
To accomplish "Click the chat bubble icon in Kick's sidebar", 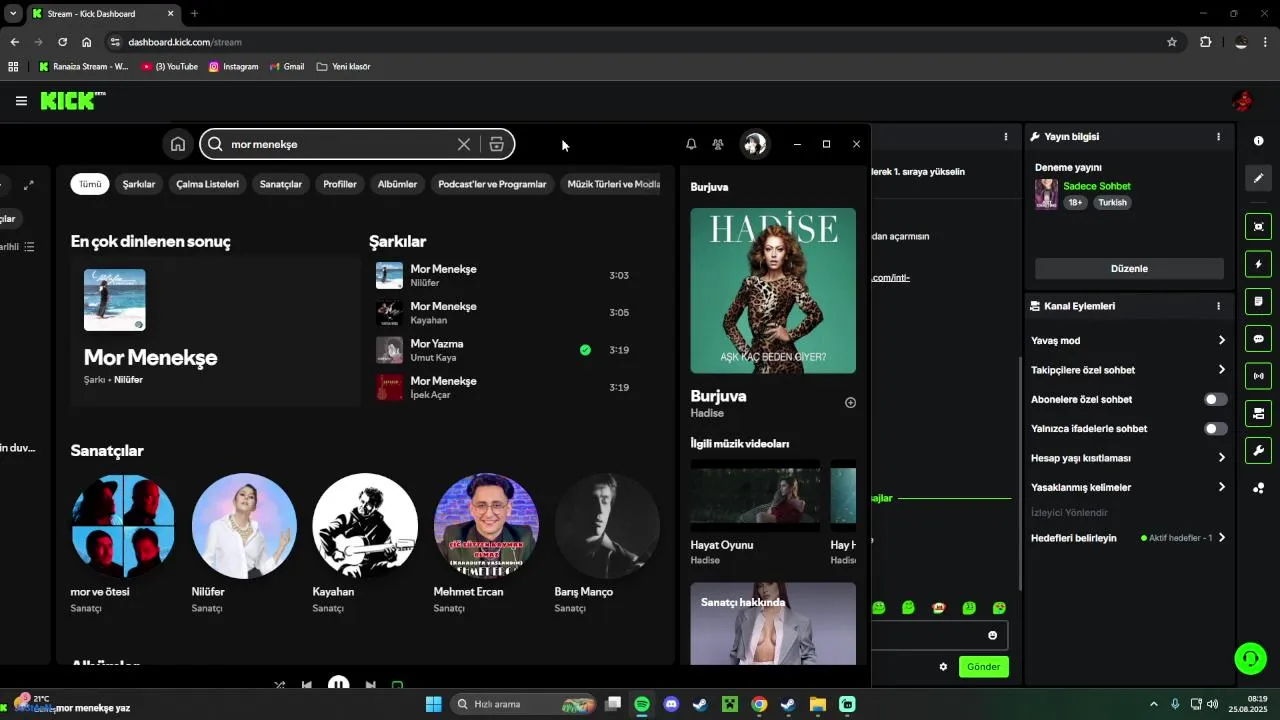I will point(1259,339).
